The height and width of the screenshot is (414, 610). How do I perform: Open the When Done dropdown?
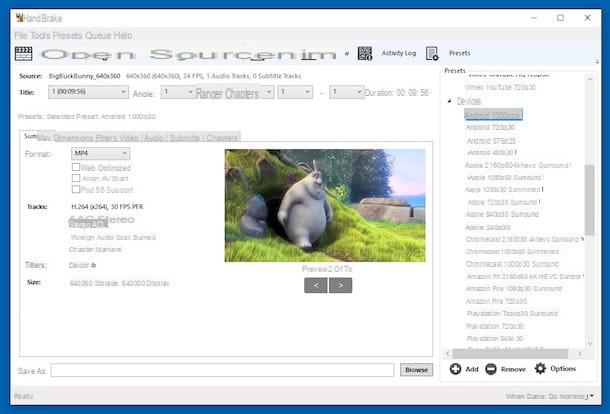(x=550, y=396)
